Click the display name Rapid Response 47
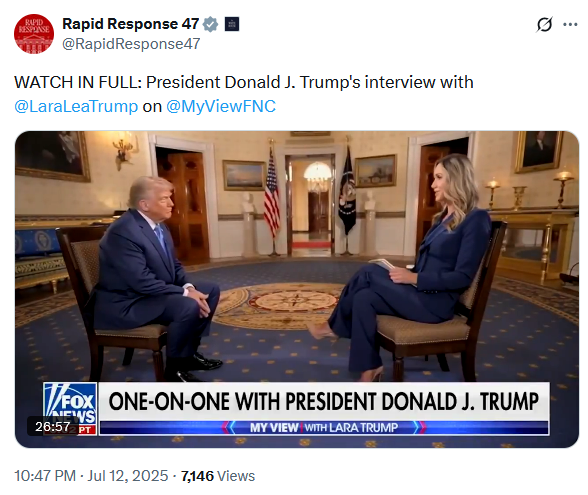 [130, 24]
